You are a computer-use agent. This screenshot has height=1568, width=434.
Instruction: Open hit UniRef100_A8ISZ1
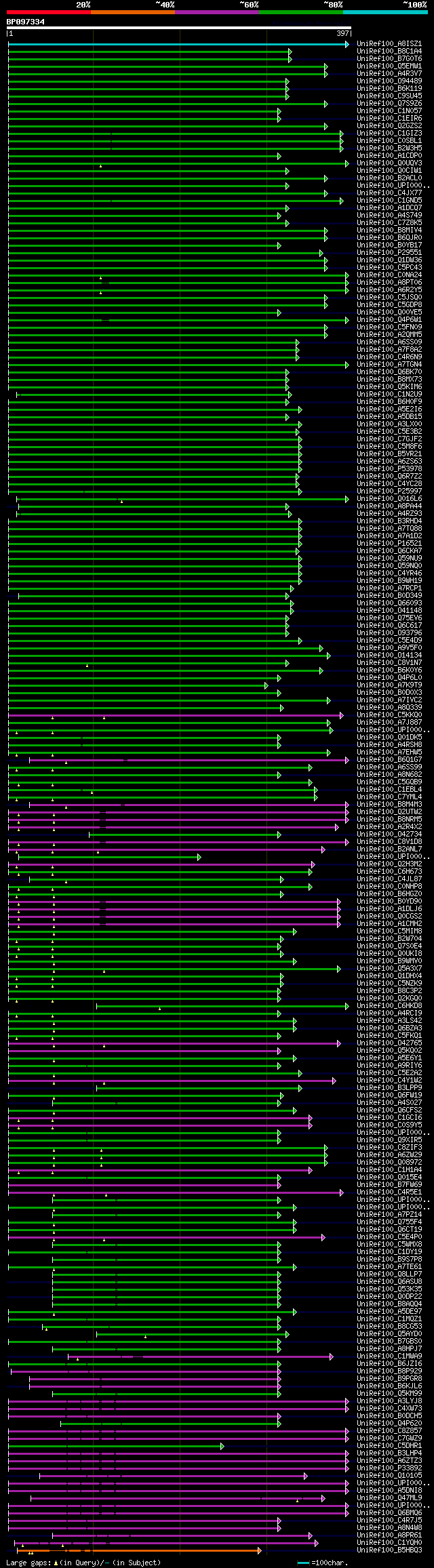(x=389, y=44)
